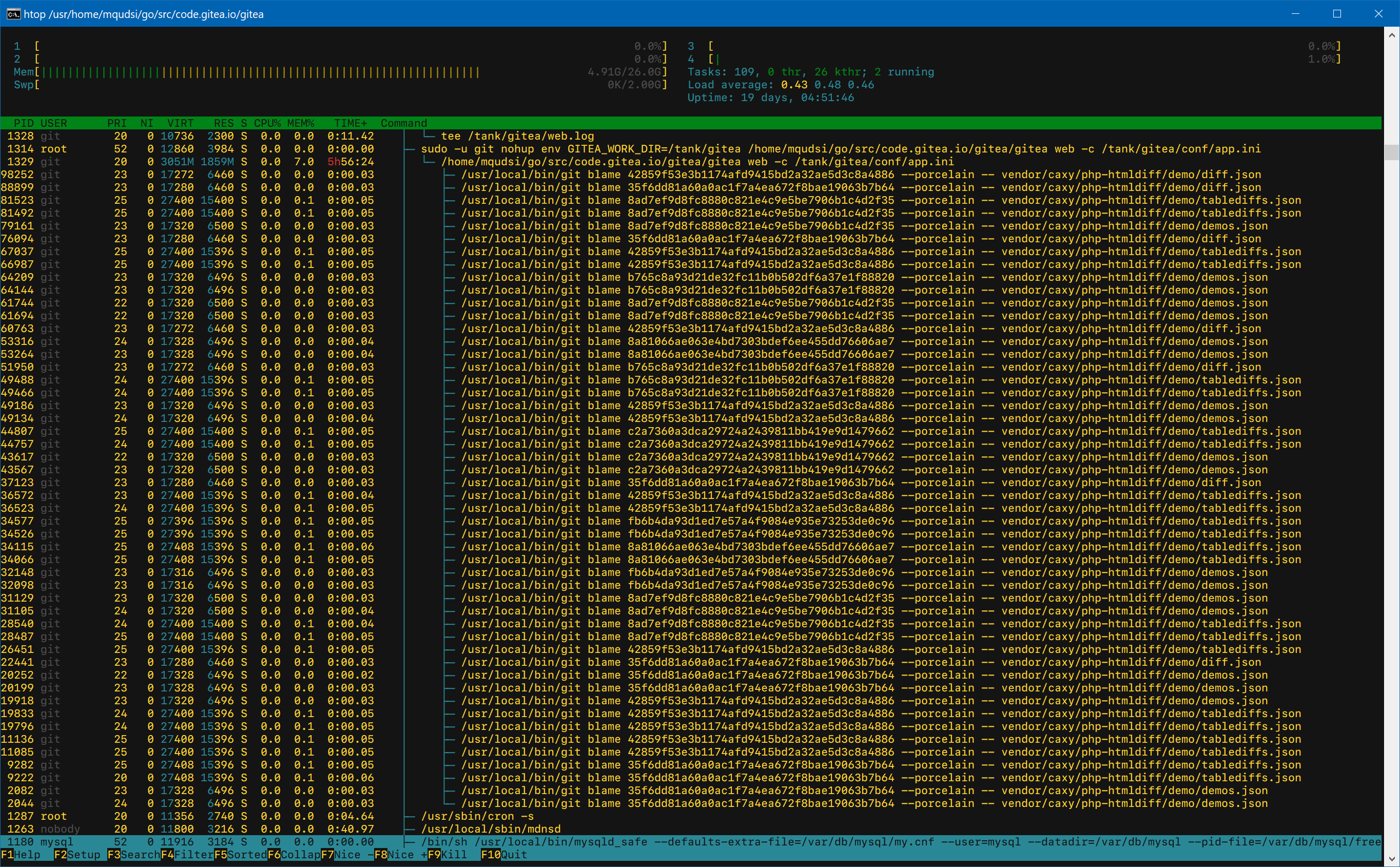The width and height of the screenshot is (1400, 867).
Task: Select git blame process PID 88899
Action: (x=691, y=187)
